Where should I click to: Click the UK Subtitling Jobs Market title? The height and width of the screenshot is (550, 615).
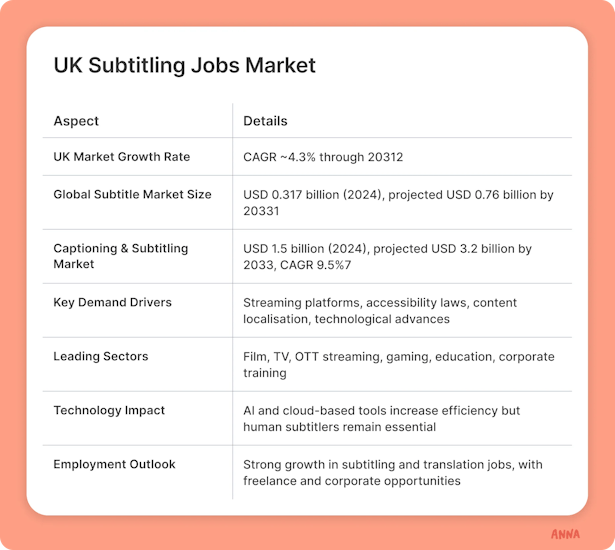(184, 65)
